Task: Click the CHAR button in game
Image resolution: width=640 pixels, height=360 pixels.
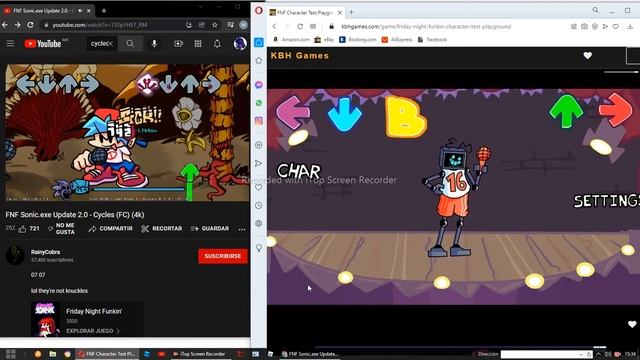Action: click(x=299, y=171)
